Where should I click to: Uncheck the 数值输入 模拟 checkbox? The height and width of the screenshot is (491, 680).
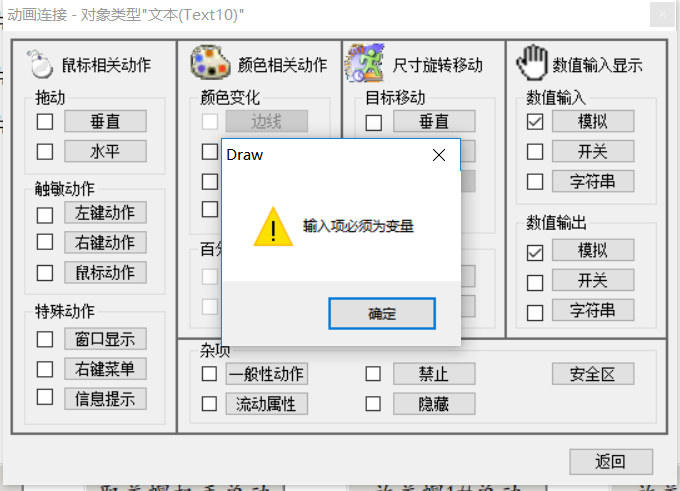coord(535,122)
